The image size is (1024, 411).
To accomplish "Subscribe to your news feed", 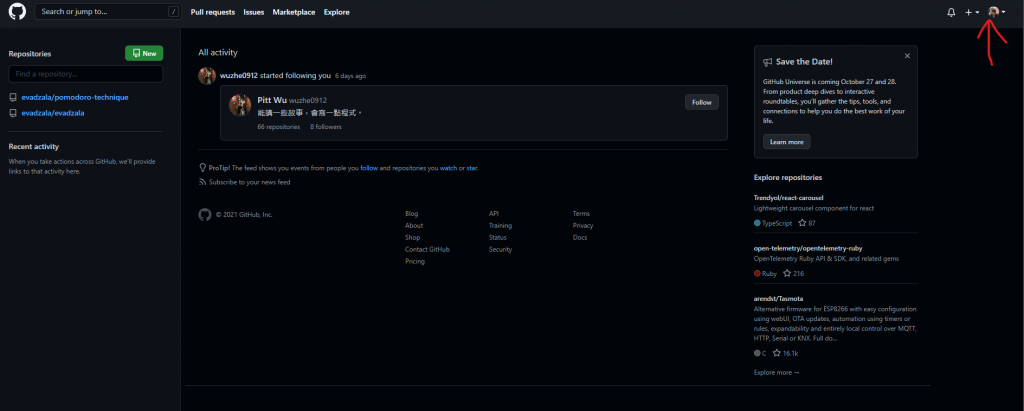I will pos(249,182).
